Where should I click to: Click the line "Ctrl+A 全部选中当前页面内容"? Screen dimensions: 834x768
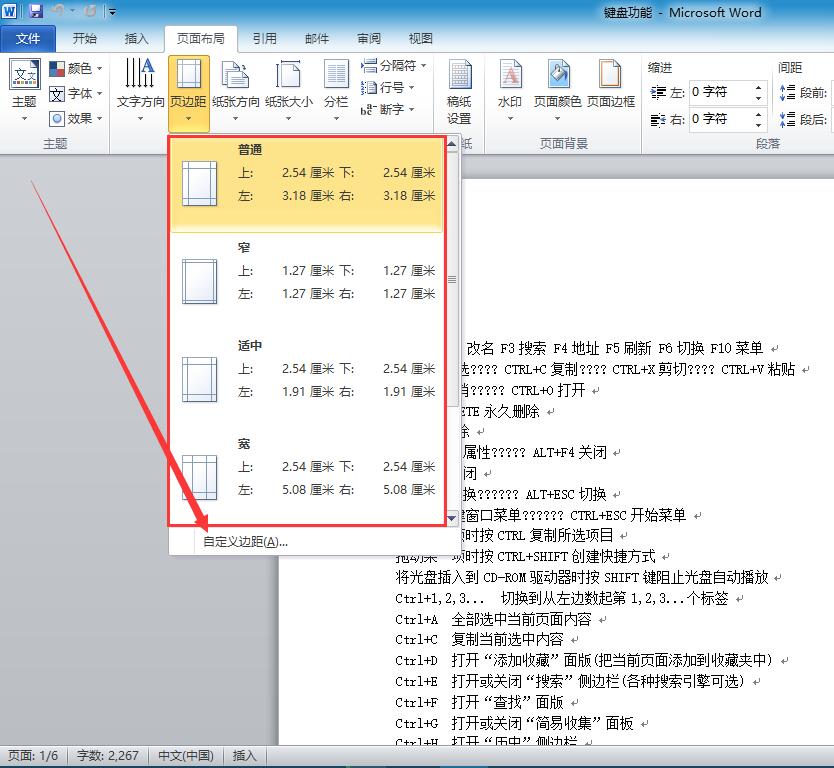pos(494,619)
